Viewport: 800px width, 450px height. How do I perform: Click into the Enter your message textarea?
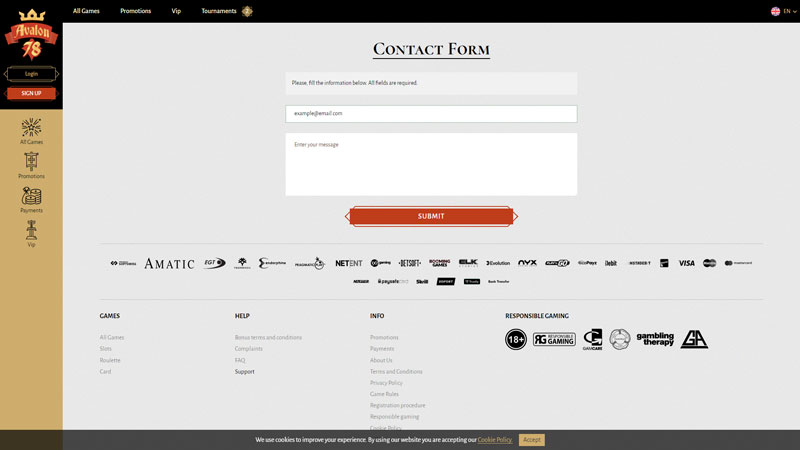(x=430, y=165)
